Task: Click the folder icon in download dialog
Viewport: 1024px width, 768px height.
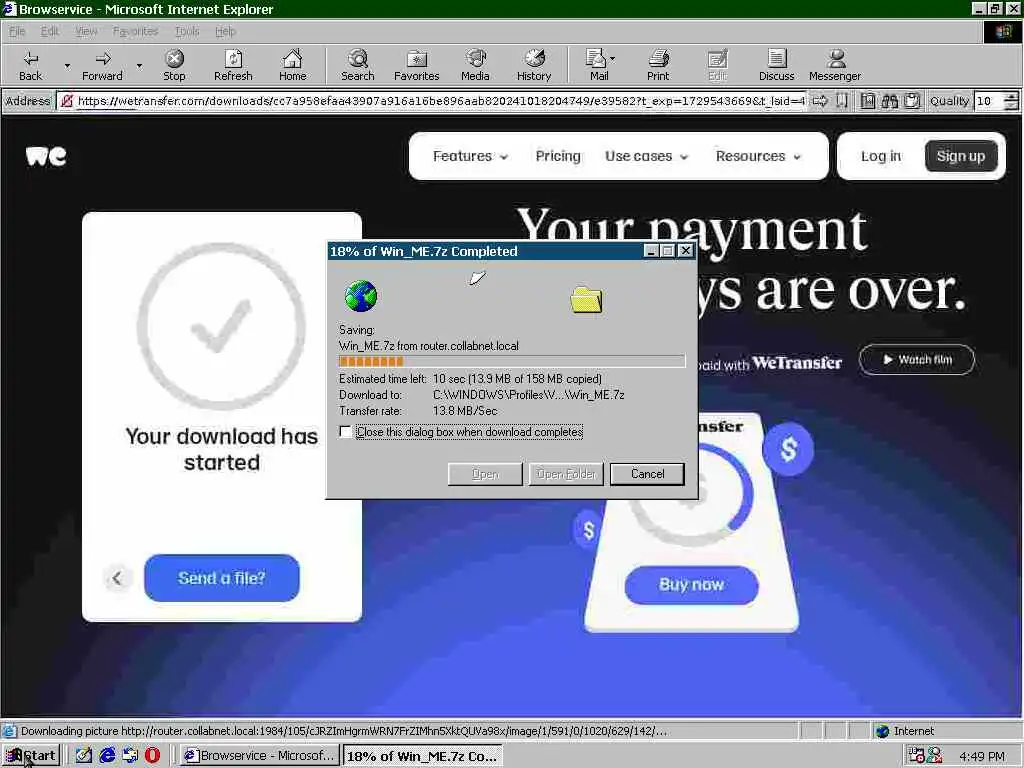Action: (586, 300)
